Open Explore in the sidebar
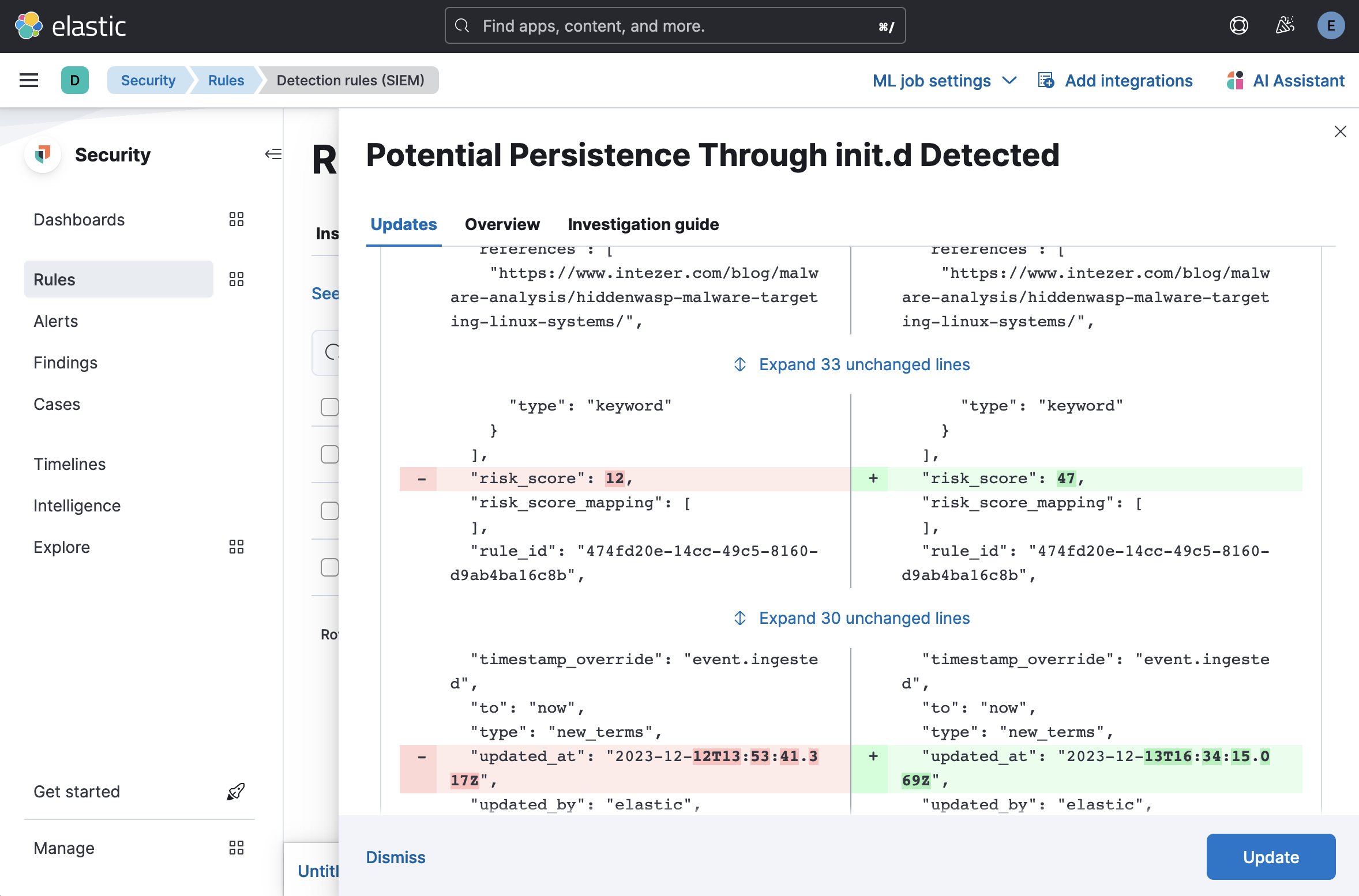 (x=62, y=547)
